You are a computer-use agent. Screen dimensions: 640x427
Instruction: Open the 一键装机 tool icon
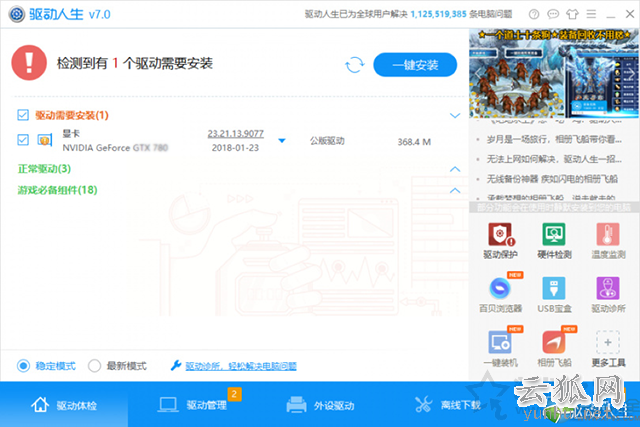pyautogui.click(x=500, y=342)
